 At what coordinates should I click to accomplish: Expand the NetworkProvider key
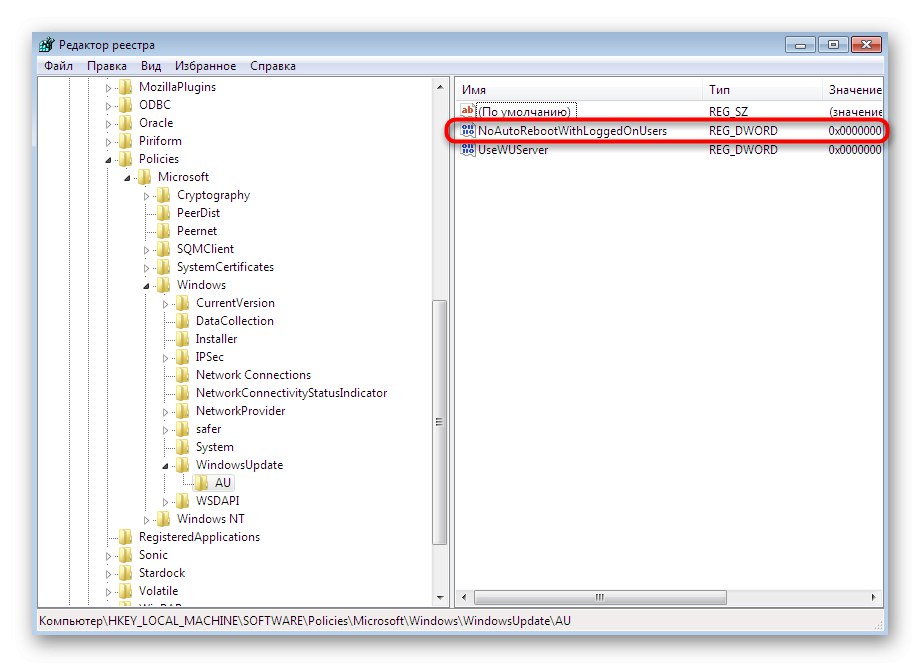click(x=165, y=412)
